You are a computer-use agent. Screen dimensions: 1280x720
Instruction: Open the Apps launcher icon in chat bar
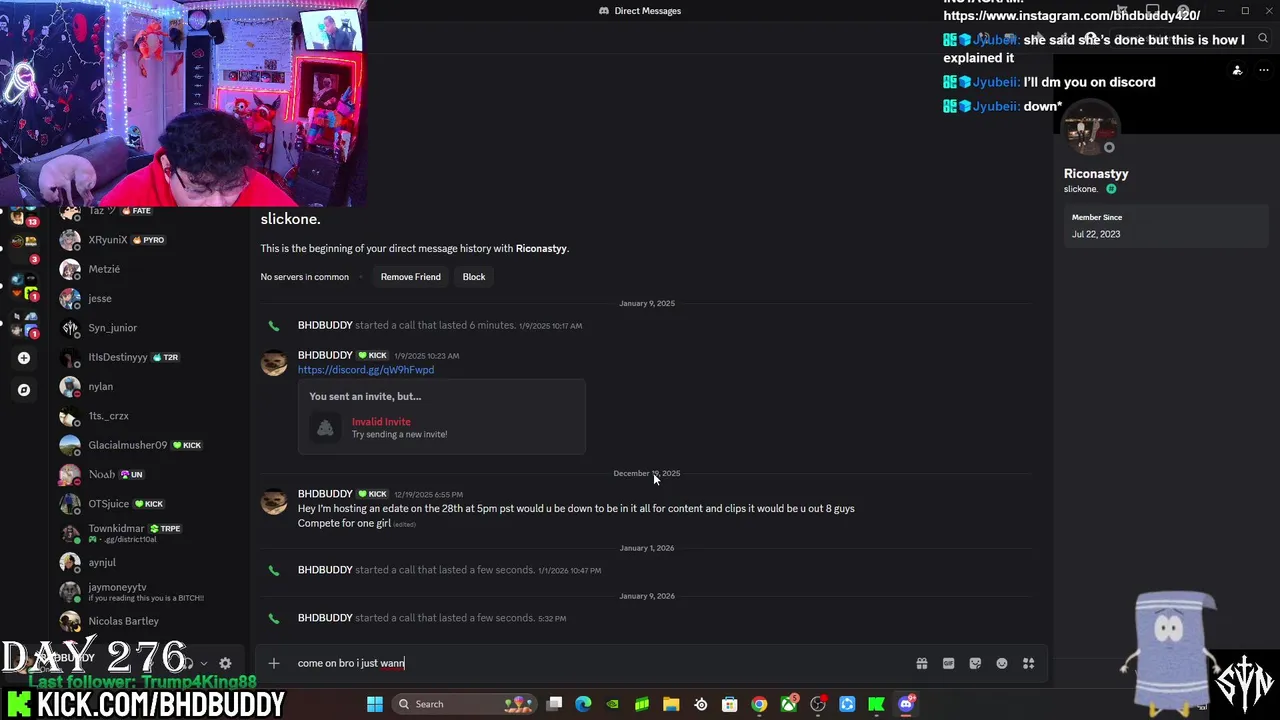pos(1028,663)
